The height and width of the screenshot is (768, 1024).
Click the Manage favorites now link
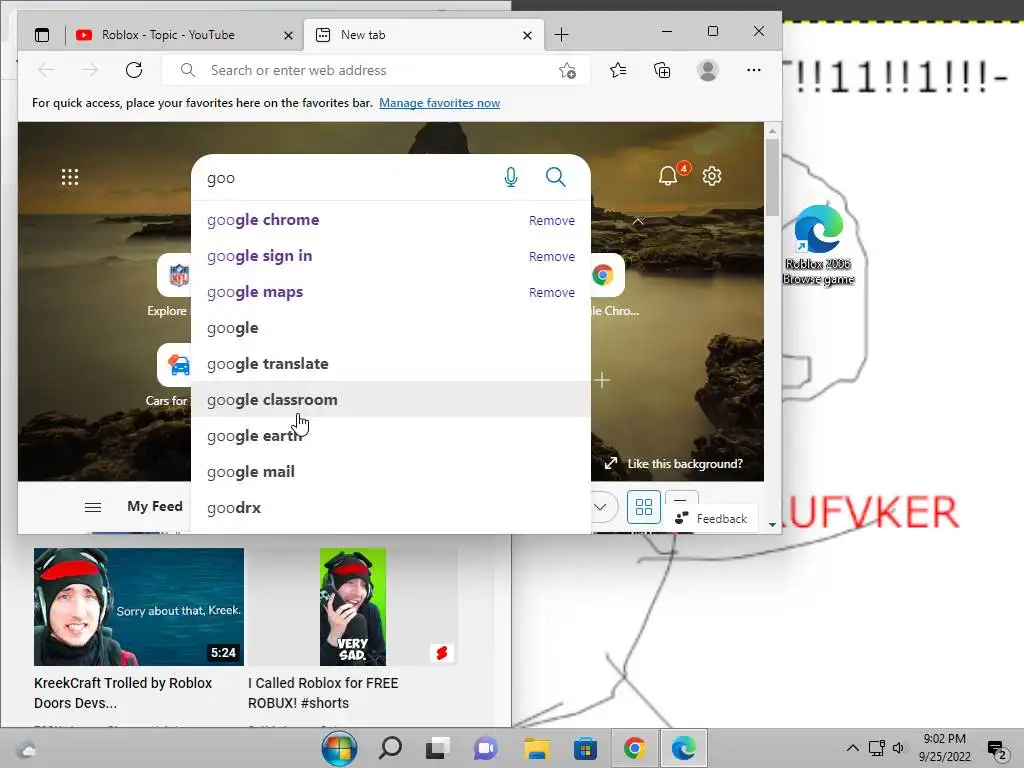pyautogui.click(x=440, y=103)
